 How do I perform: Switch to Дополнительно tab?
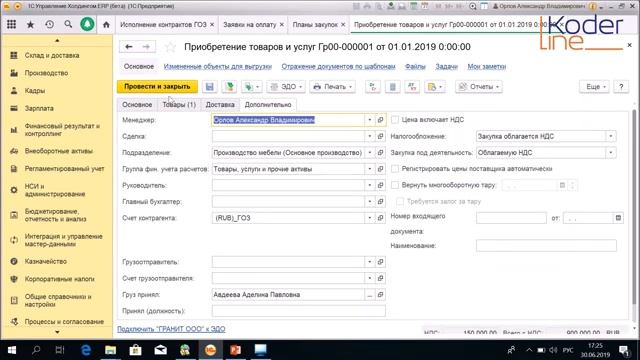(x=268, y=104)
